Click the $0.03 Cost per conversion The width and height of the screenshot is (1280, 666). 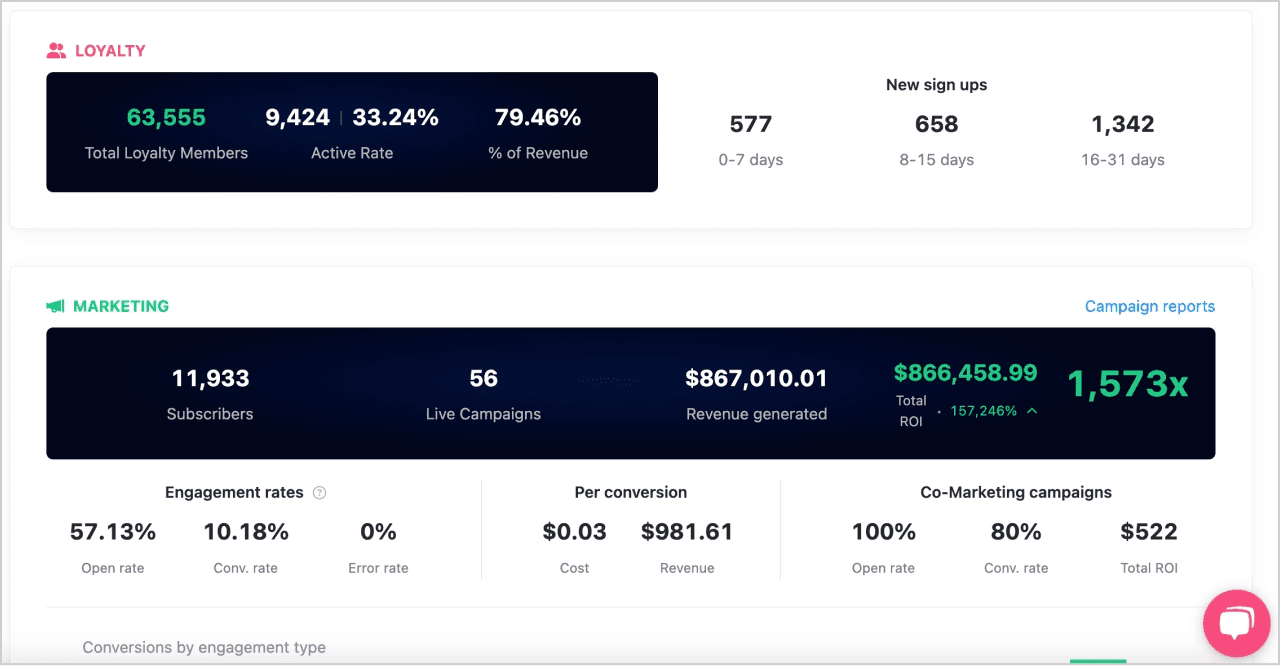pos(574,532)
